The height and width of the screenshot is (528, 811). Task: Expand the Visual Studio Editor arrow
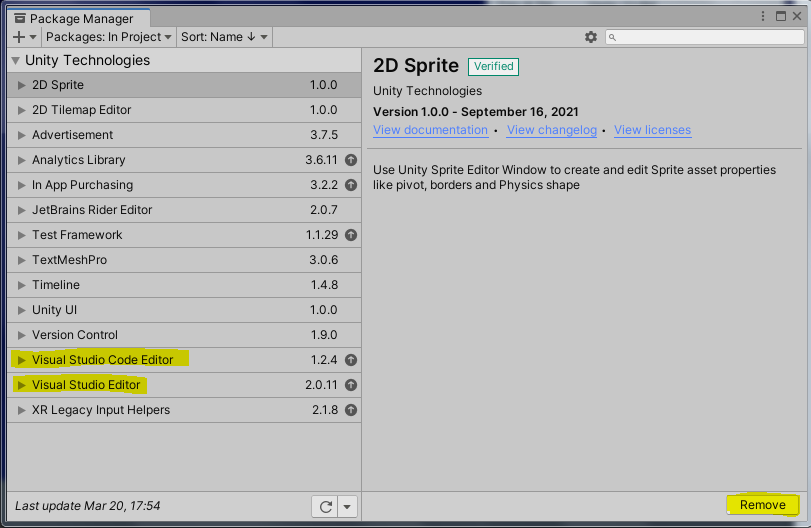(x=21, y=385)
